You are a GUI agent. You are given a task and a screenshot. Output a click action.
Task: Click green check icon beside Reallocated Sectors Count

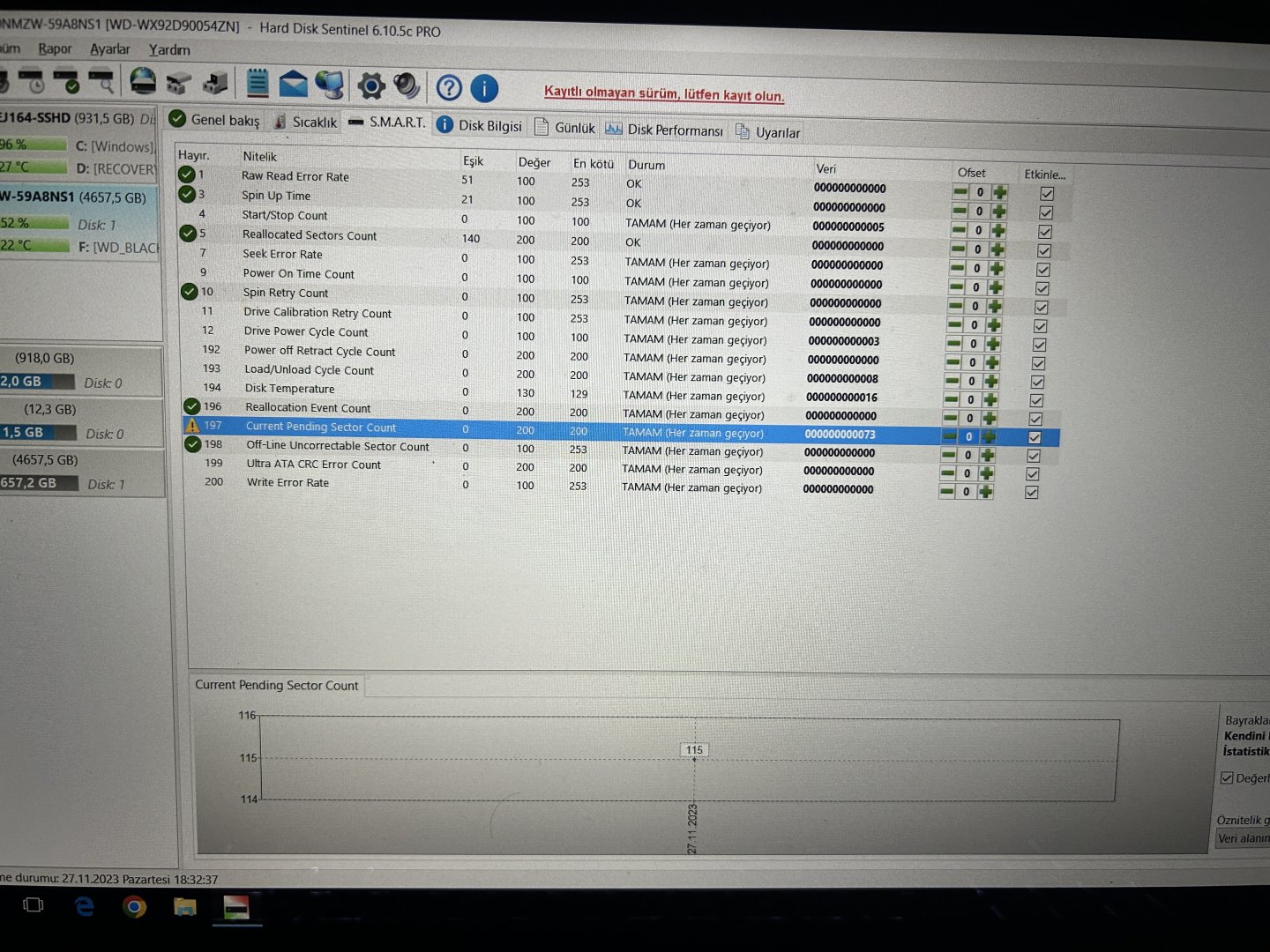(188, 233)
